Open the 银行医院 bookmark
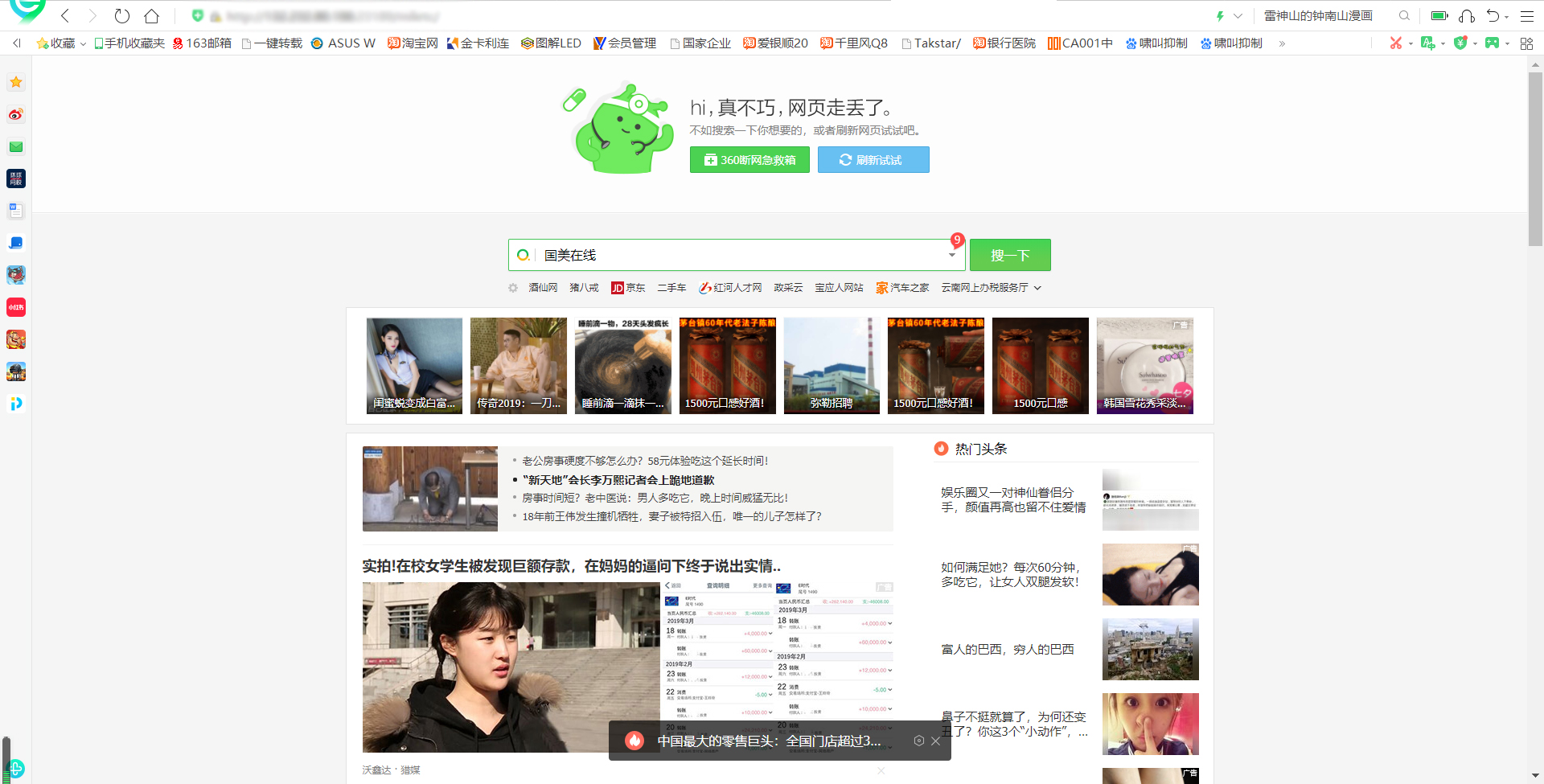The image size is (1544, 784). pos(1004,43)
